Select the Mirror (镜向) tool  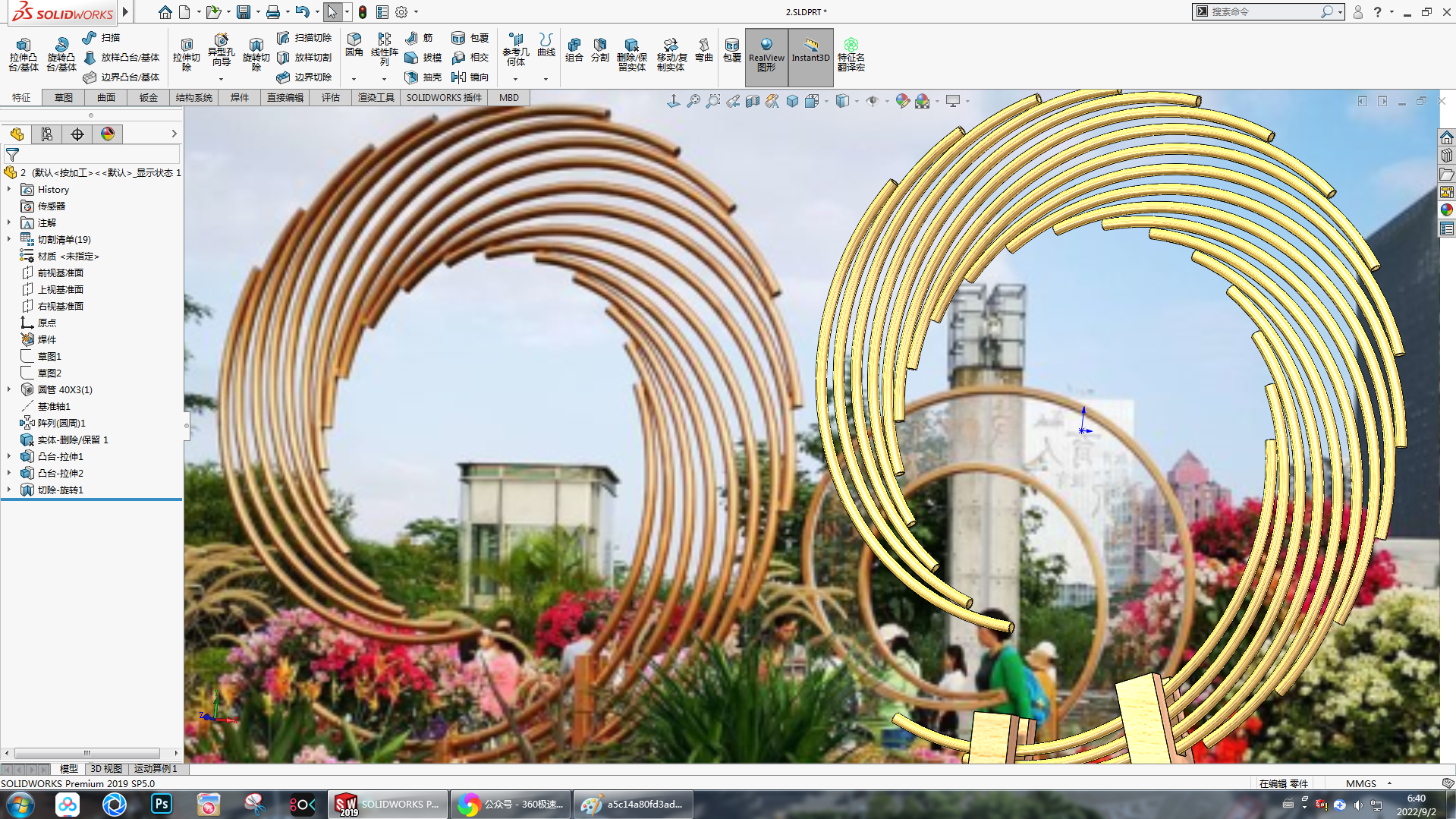pos(470,77)
